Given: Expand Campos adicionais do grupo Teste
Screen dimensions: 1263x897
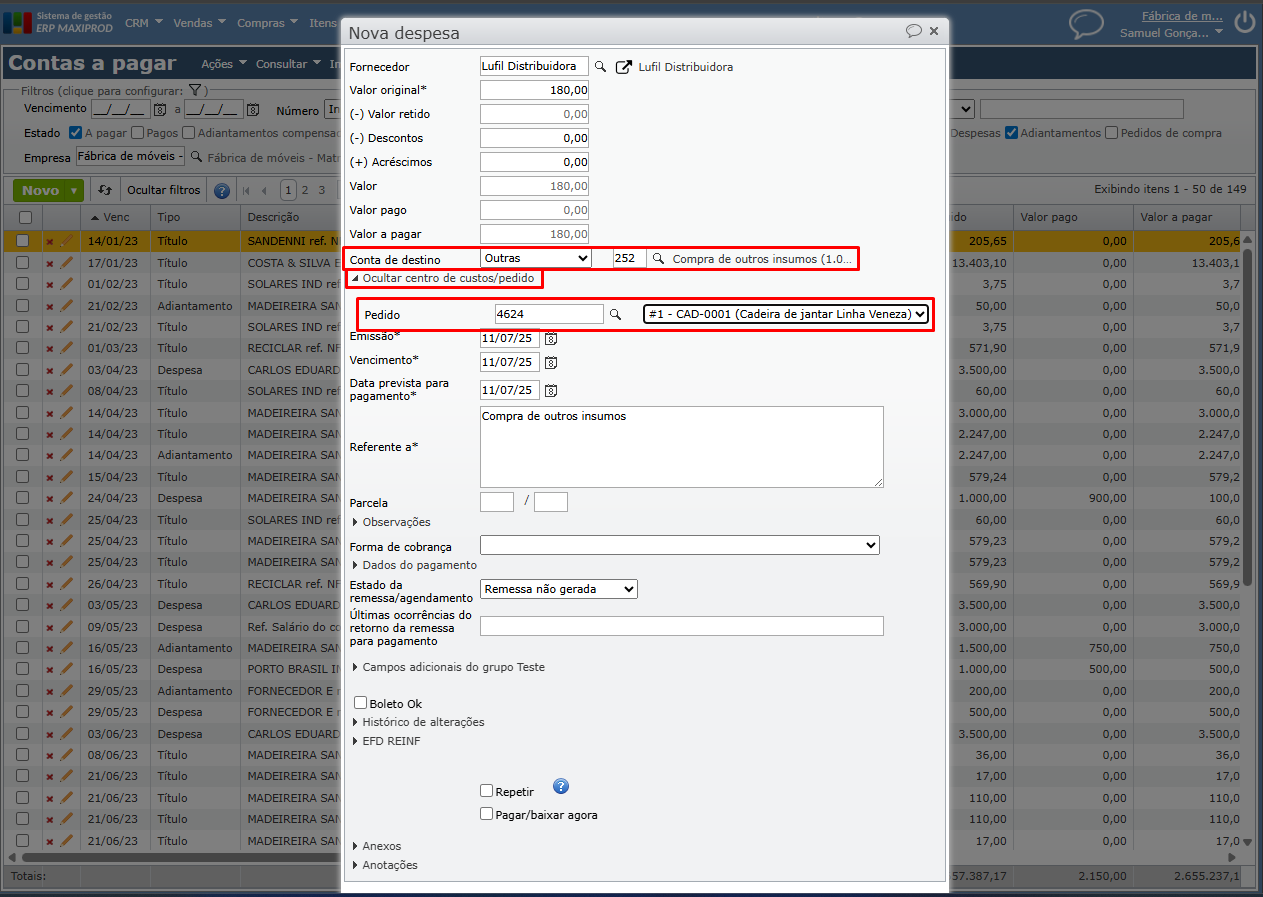Looking at the screenshot, I should (448, 667).
